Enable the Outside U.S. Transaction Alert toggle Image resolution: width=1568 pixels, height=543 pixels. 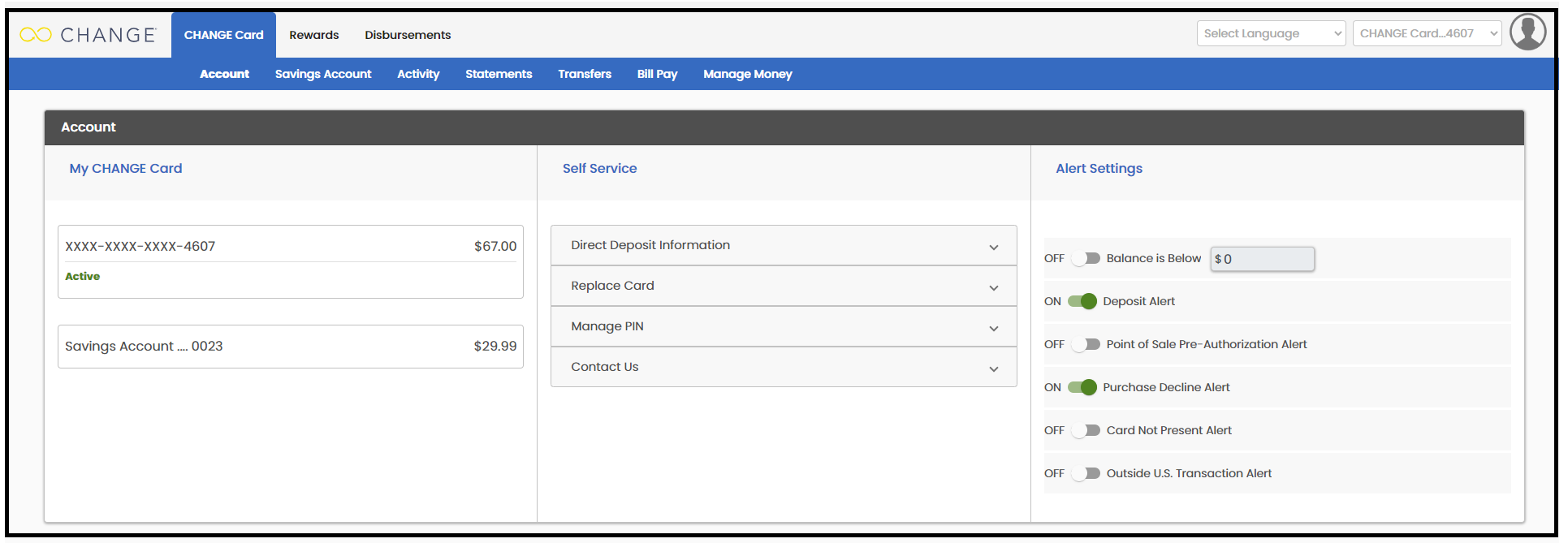1085,473
